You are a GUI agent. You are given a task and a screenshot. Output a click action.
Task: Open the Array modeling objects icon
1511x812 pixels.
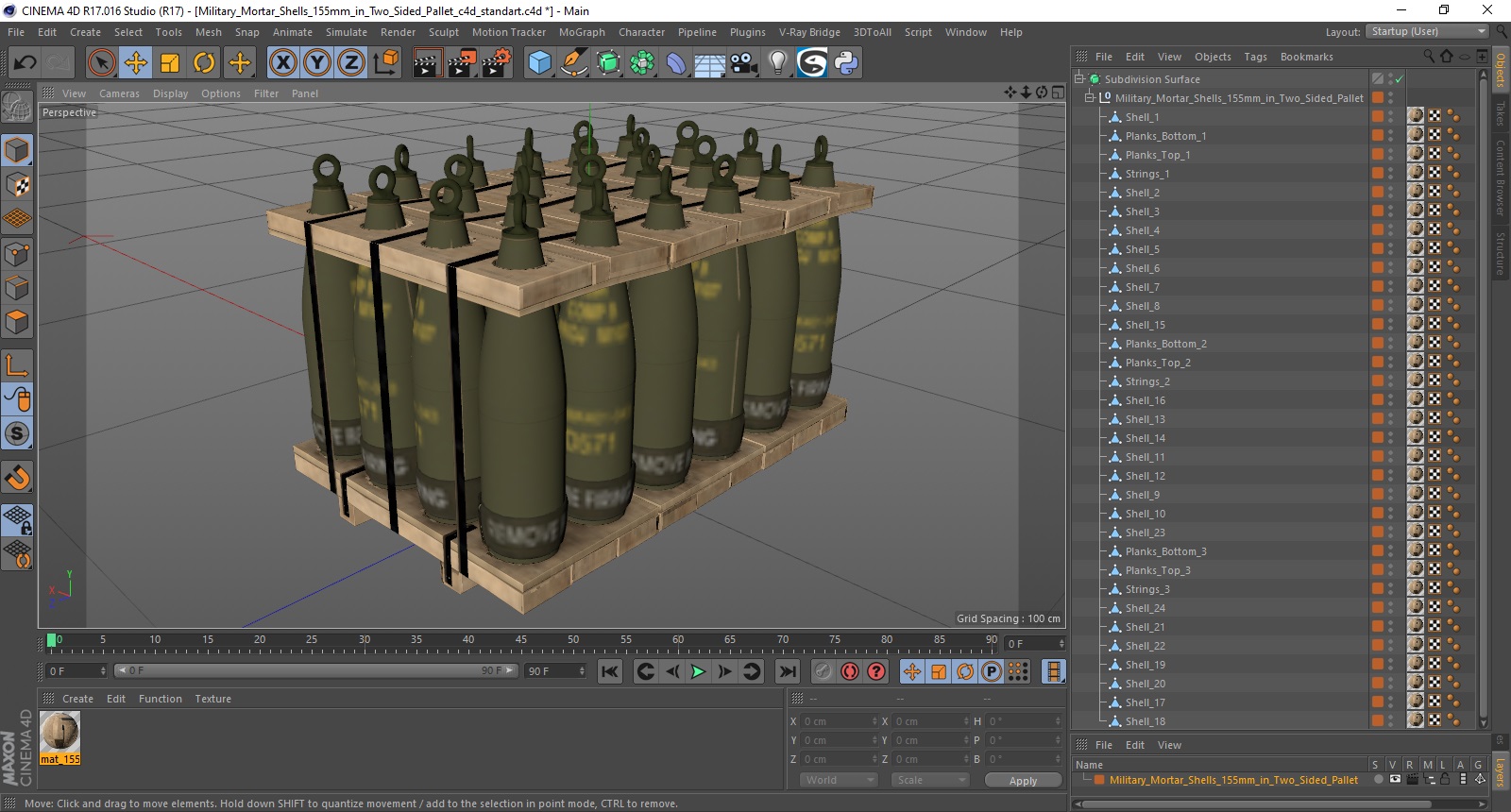(642, 63)
